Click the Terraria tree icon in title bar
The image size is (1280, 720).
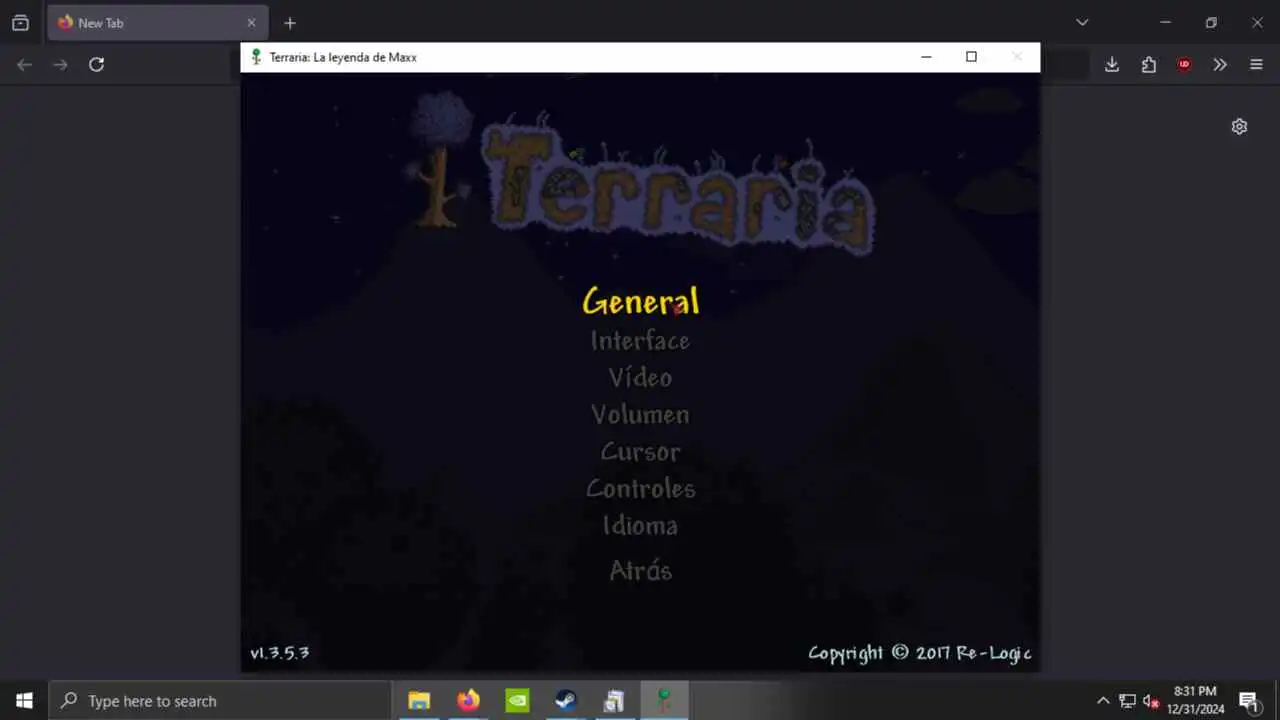point(256,57)
